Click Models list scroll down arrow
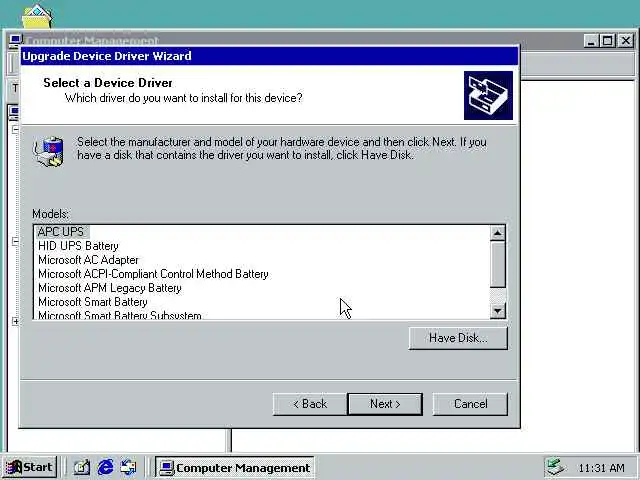 click(498, 311)
